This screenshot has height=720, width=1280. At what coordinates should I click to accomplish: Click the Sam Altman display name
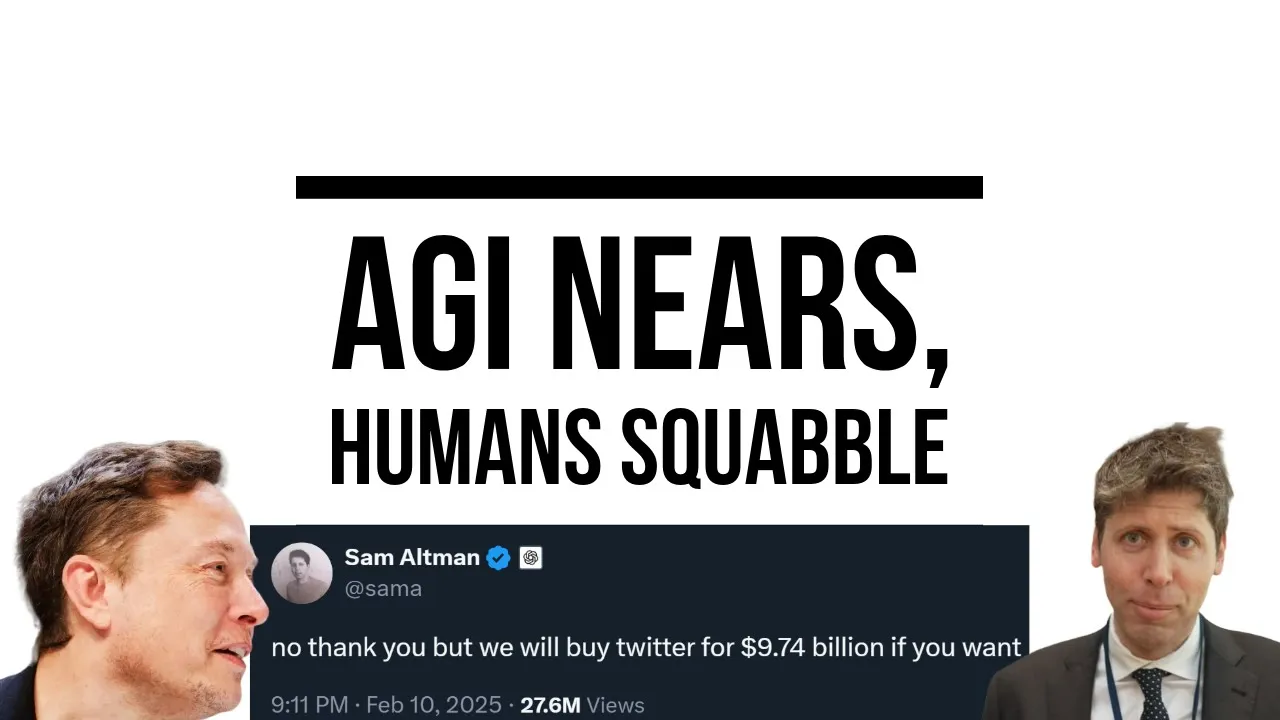pyautogui.click(x=411, y=557)
